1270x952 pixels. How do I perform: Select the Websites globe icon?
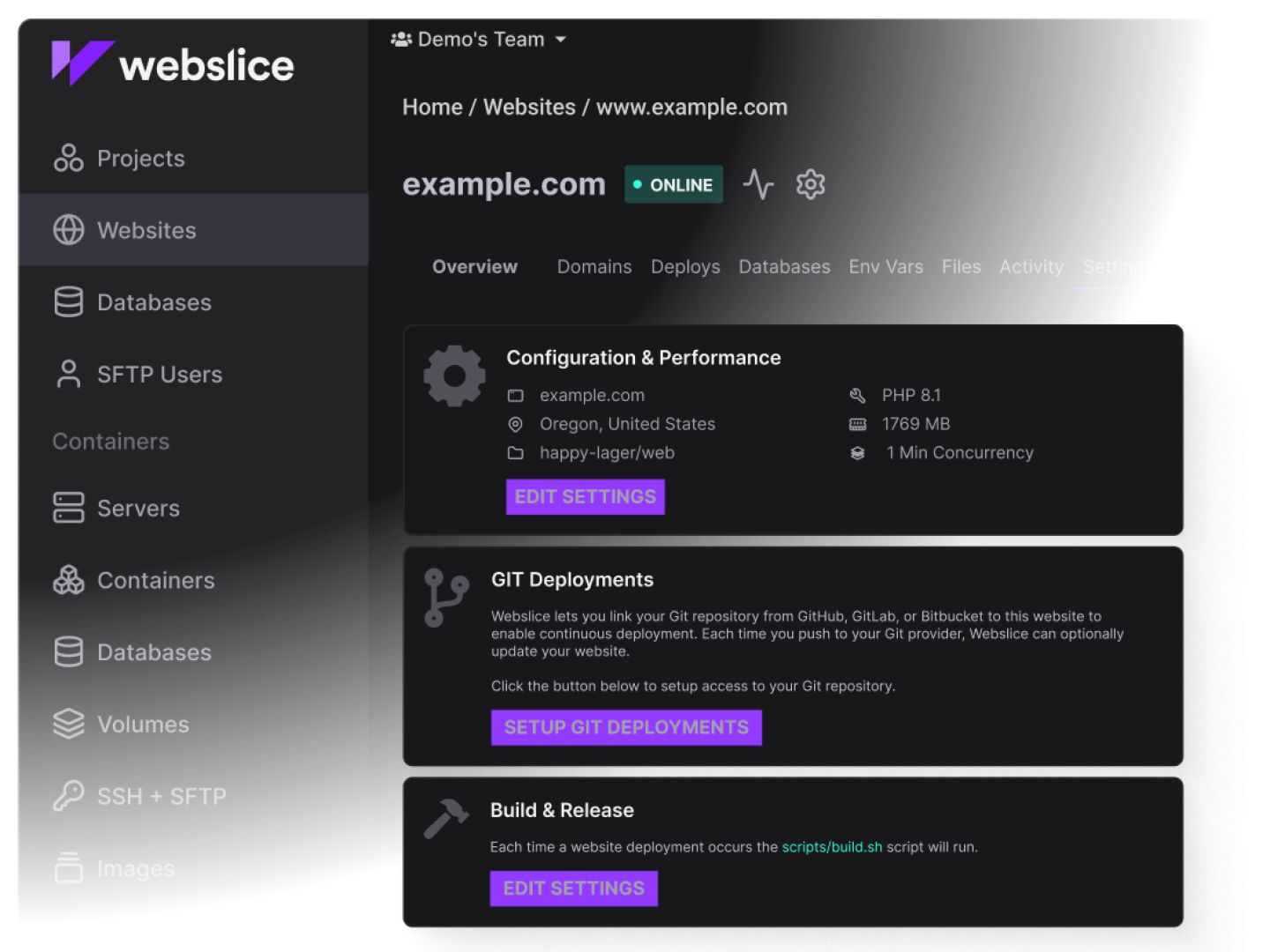[68, 230]
